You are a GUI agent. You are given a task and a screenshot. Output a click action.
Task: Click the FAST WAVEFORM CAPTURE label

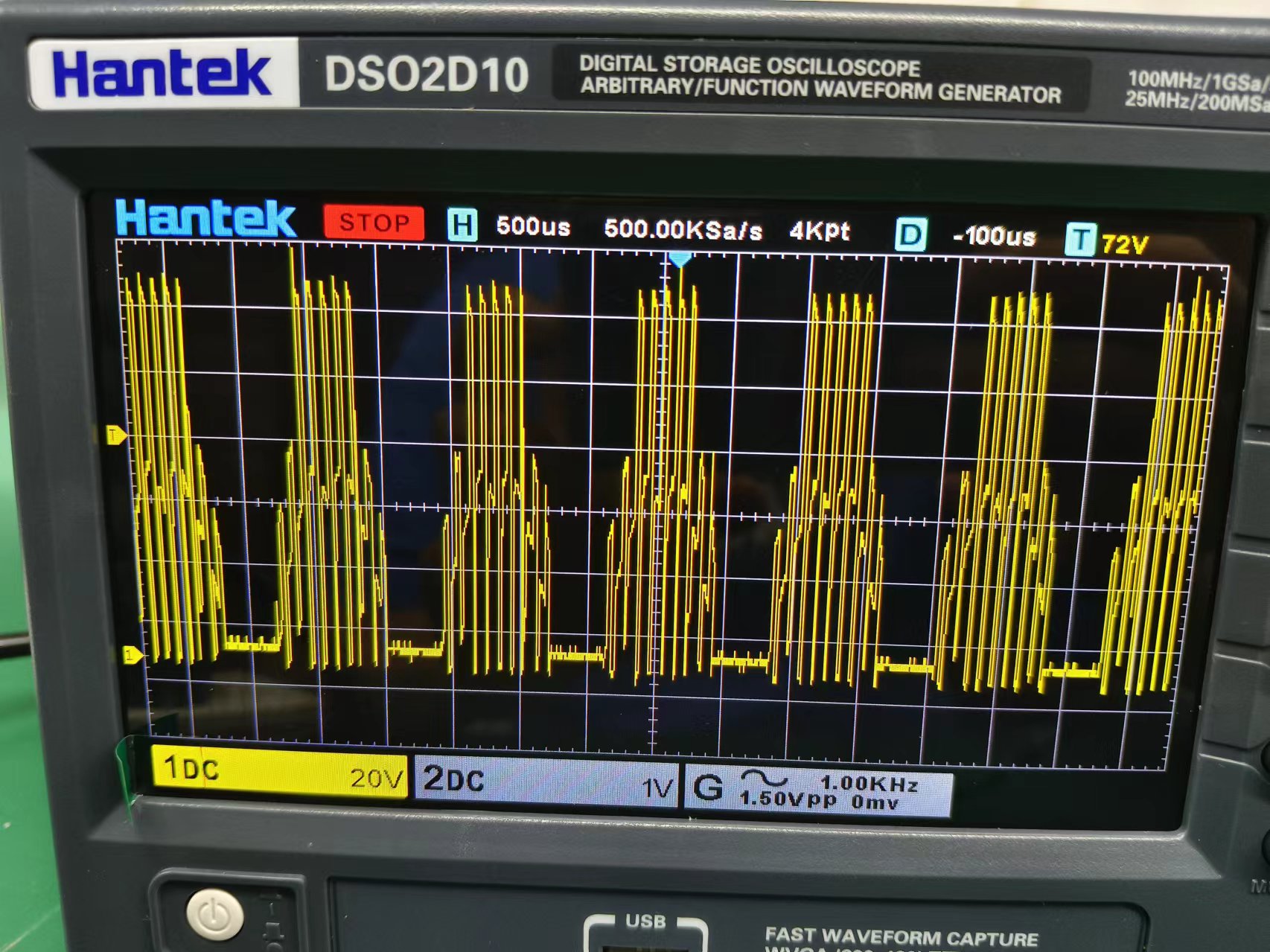(901, 937)
